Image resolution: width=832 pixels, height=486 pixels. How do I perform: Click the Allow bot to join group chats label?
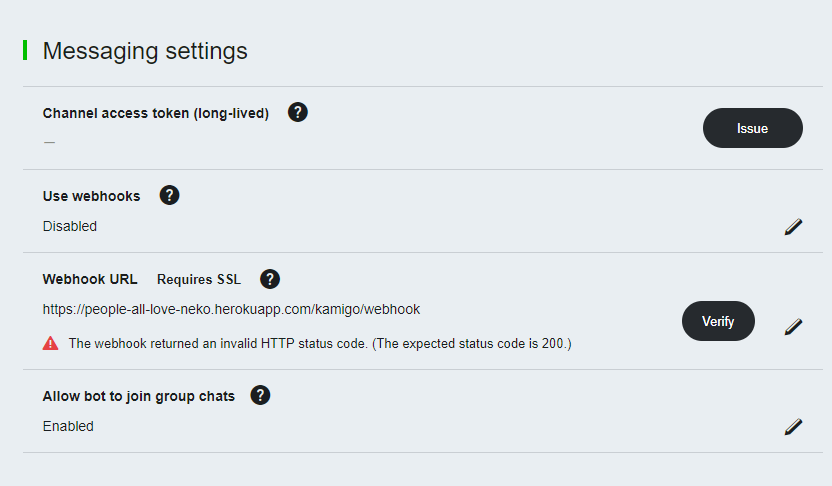(x=139, y=396)
